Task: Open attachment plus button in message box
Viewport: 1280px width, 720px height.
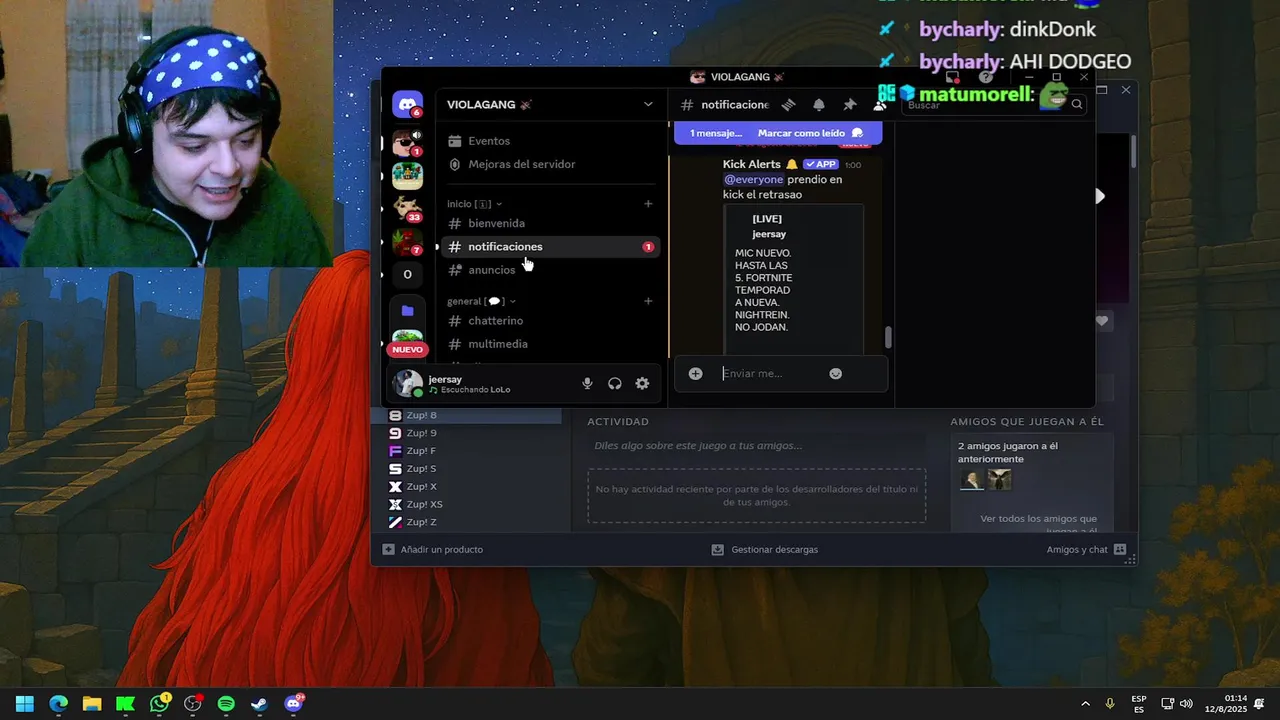Action: (x=696, y=373)
